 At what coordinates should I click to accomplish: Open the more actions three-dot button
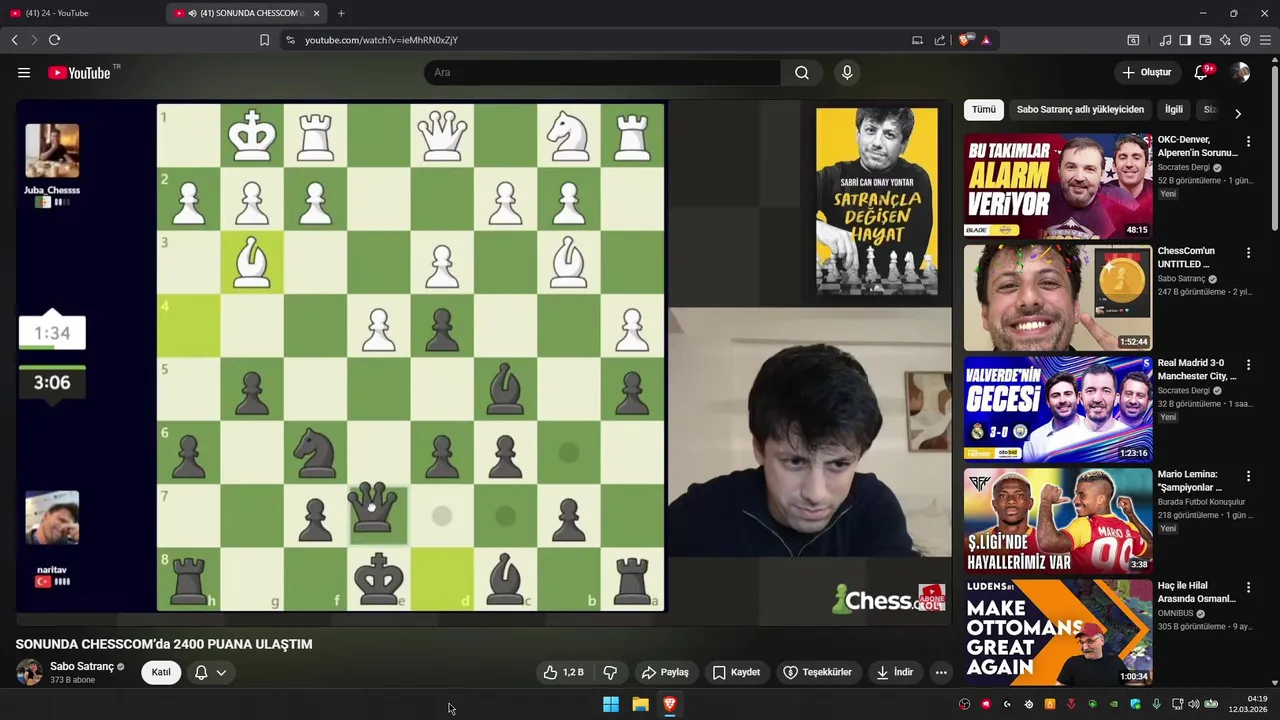[x=941, y=672]
